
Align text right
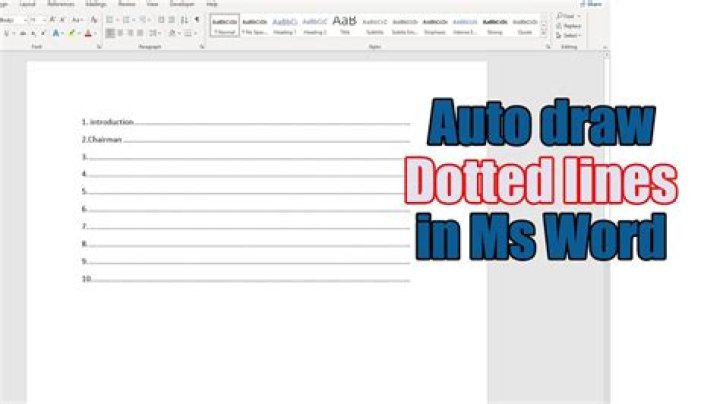coord(130,33)
